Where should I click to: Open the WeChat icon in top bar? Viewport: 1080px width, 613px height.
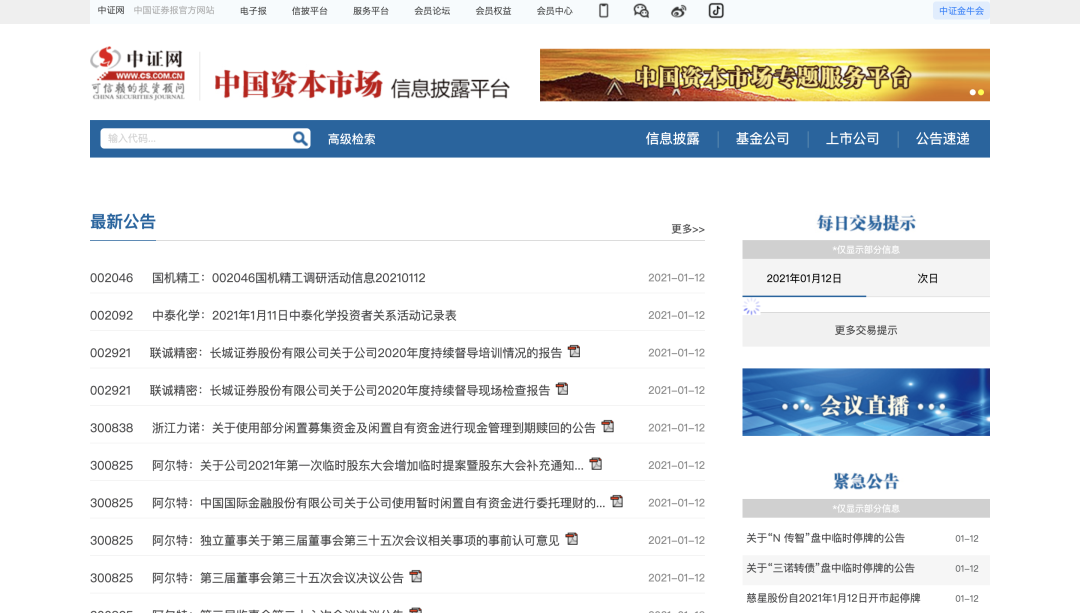coord(641,10)
